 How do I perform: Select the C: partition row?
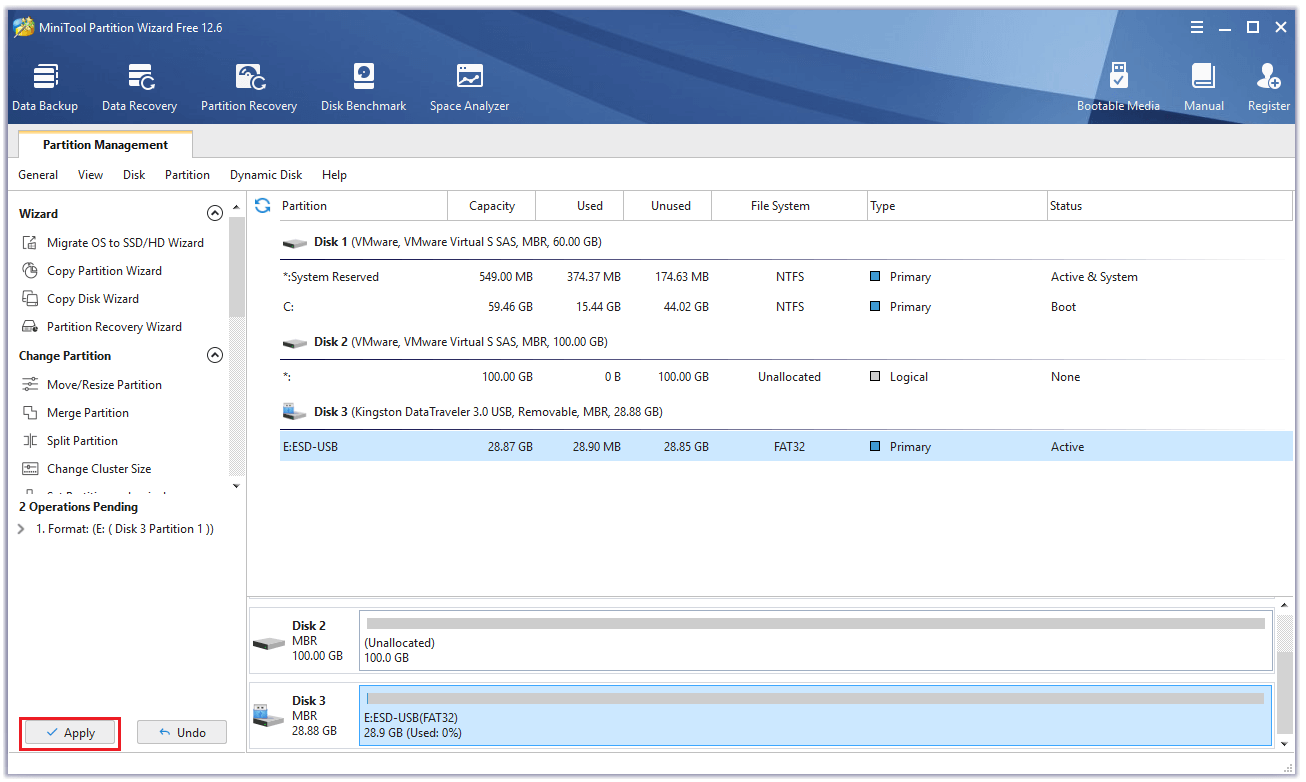[786, 307]
